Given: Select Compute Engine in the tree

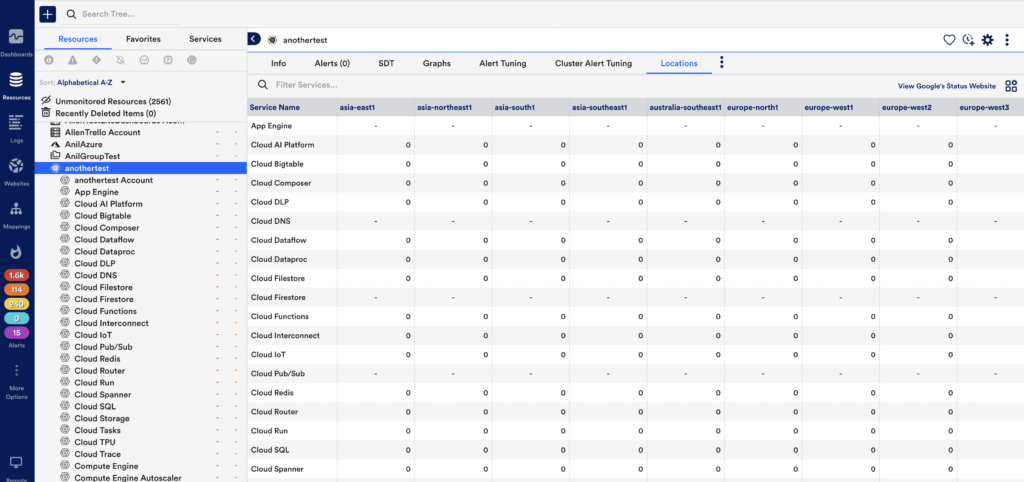Looking at the screenshot, I should tap(106, 466).
